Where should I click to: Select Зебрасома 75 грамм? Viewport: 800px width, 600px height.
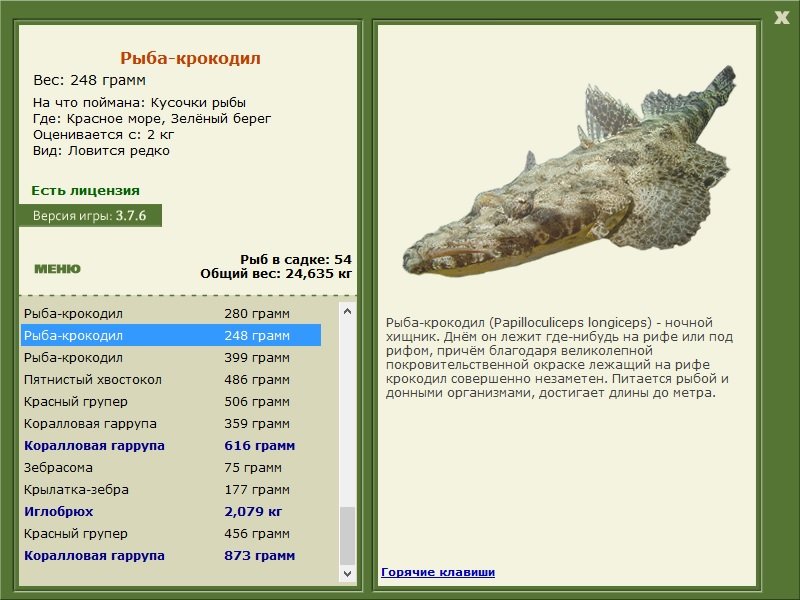pos(171,467)
